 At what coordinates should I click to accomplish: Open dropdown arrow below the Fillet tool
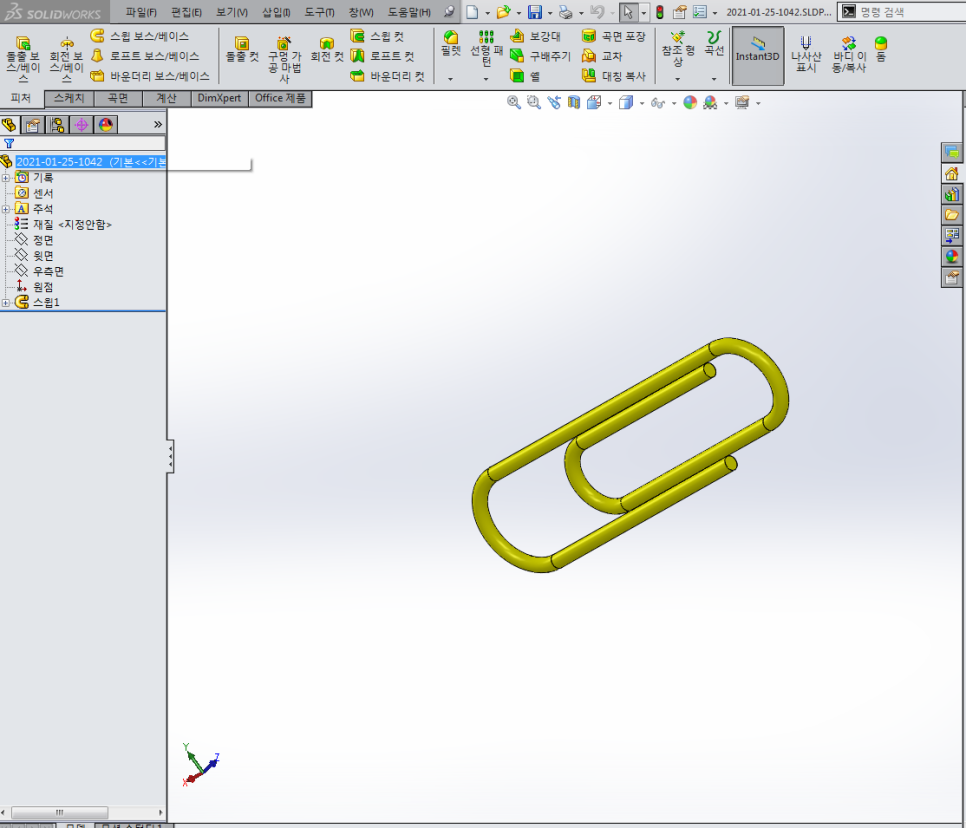click(x=450, y=79)
